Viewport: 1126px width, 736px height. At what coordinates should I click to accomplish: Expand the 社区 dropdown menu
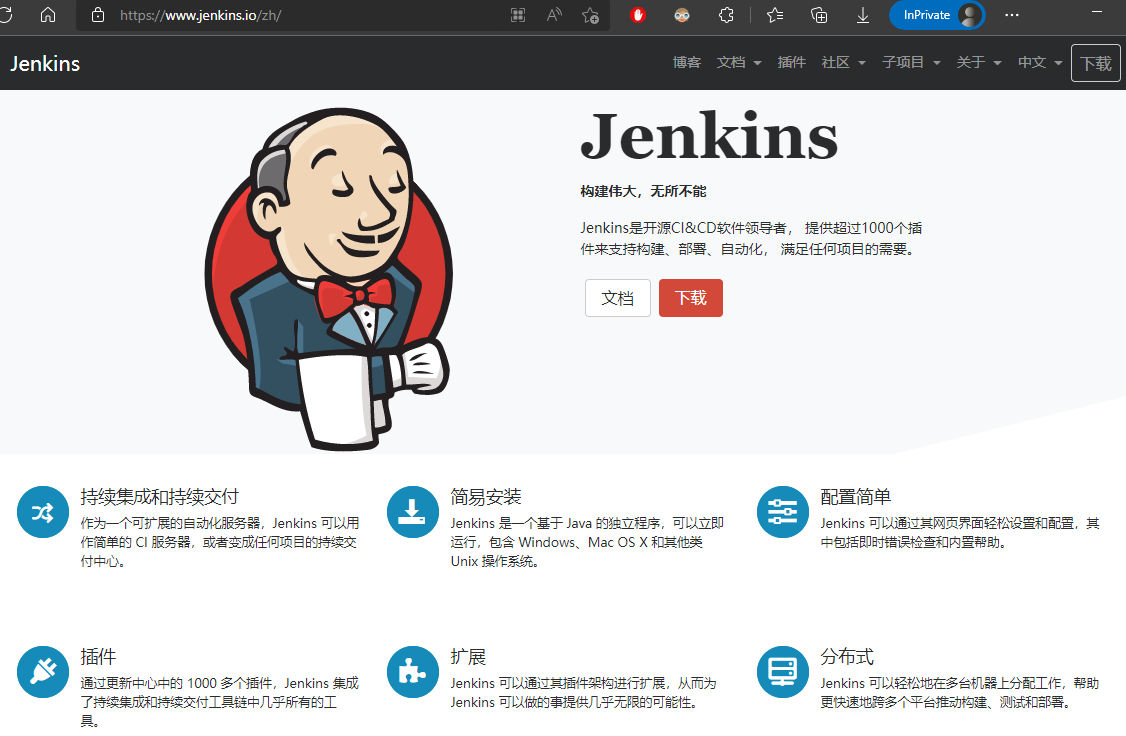pos(843,62)
